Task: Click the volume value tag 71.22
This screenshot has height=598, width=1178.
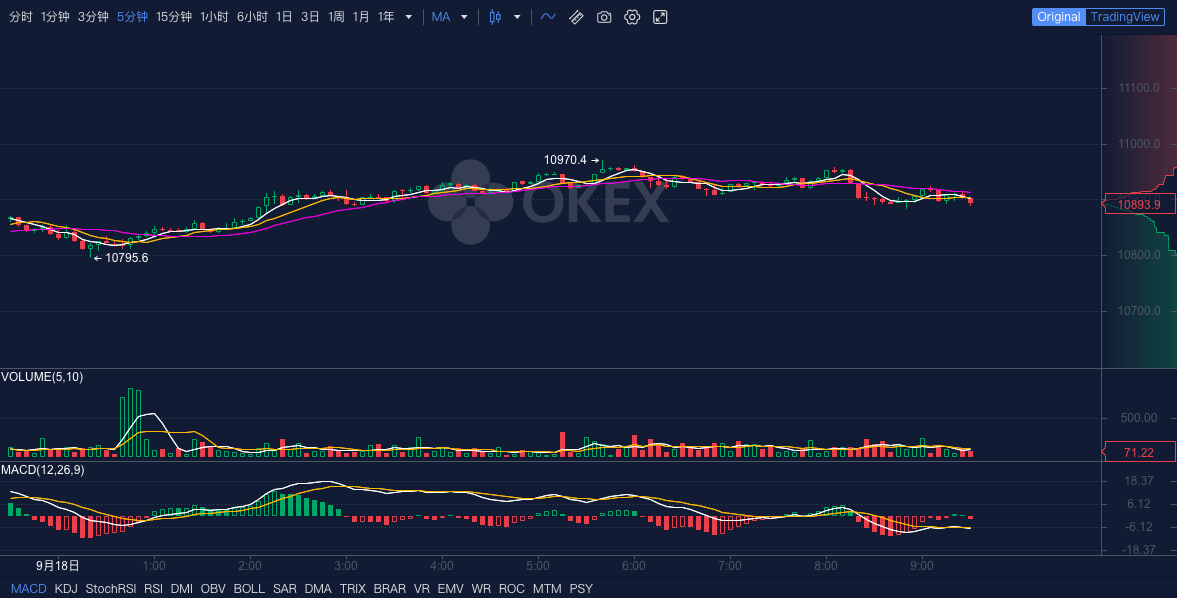Action: click(x=1139, y=452)
